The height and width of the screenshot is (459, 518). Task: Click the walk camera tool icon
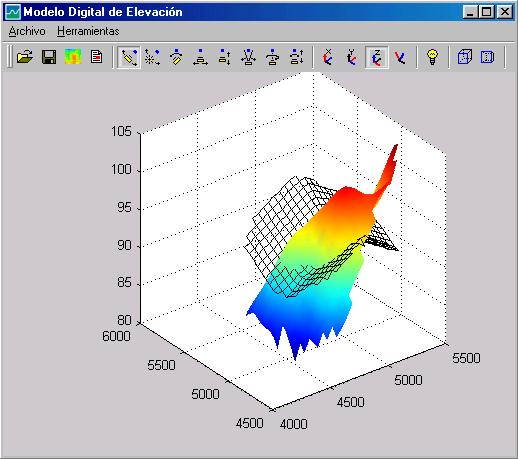click(297, 57)
